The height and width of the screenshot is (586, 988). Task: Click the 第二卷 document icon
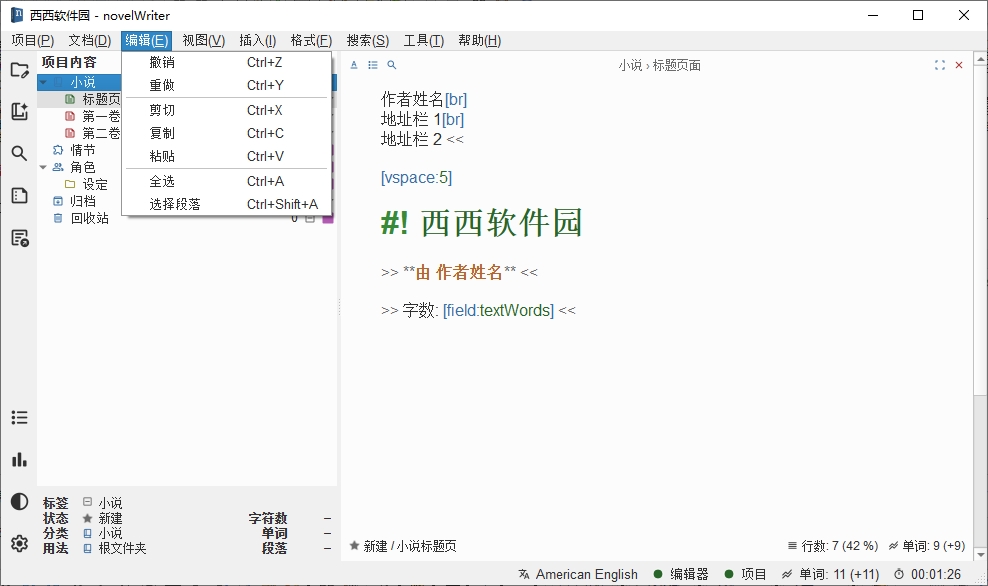coord(70,133)
